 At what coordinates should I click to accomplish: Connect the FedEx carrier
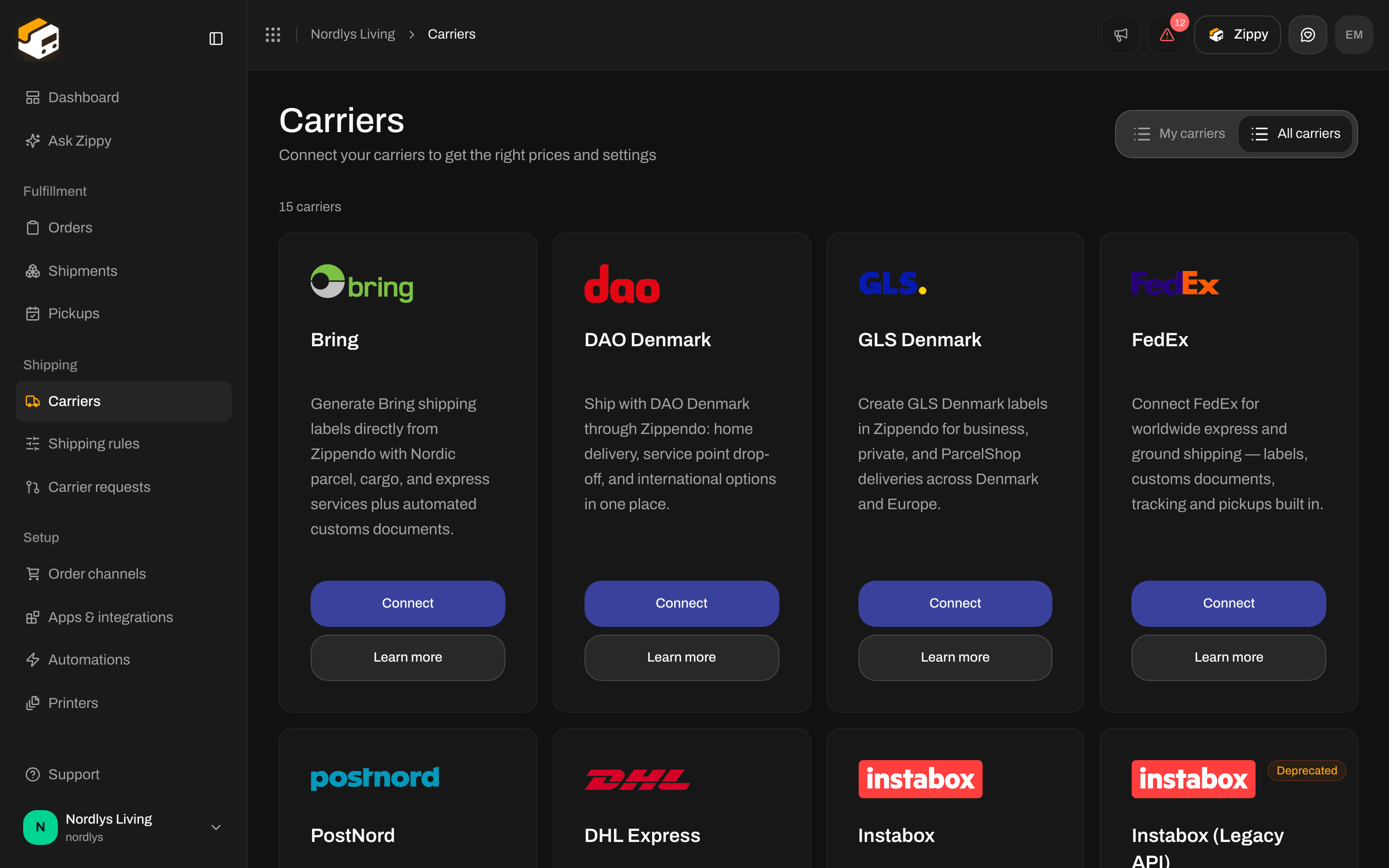[1228, 603]
